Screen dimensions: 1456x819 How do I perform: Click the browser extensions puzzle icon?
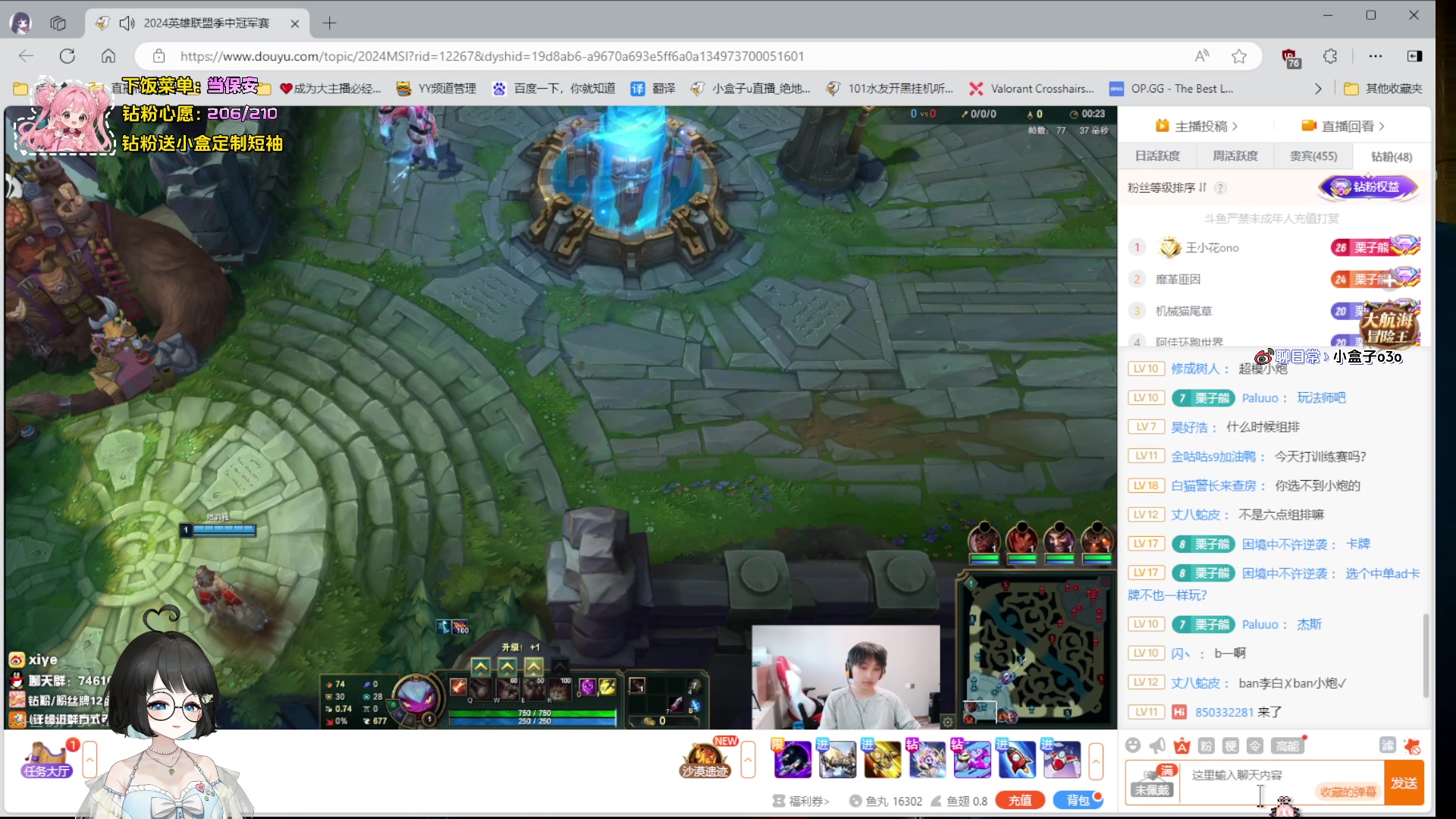coord(1330,56)
